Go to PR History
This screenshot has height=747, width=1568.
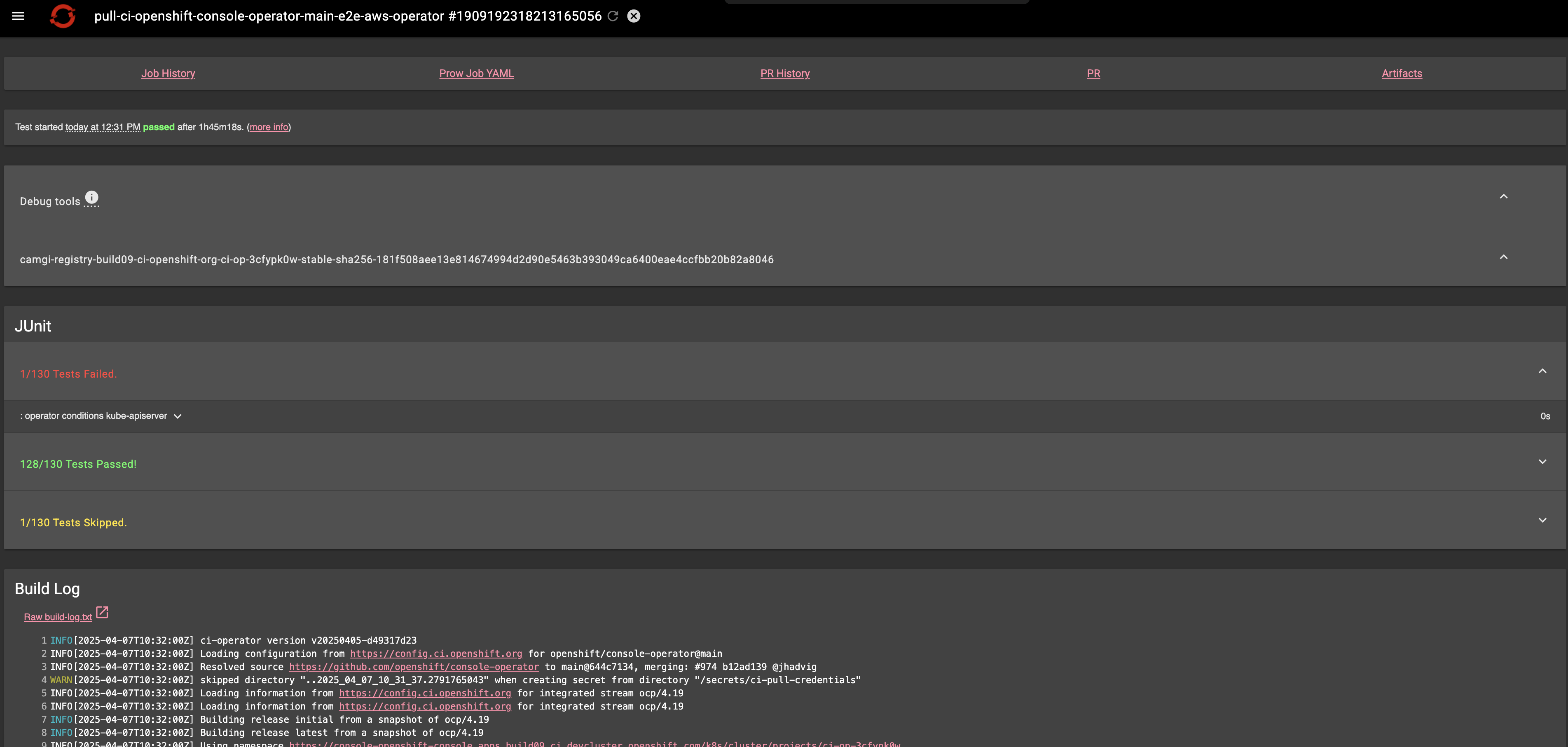(784, 74)
